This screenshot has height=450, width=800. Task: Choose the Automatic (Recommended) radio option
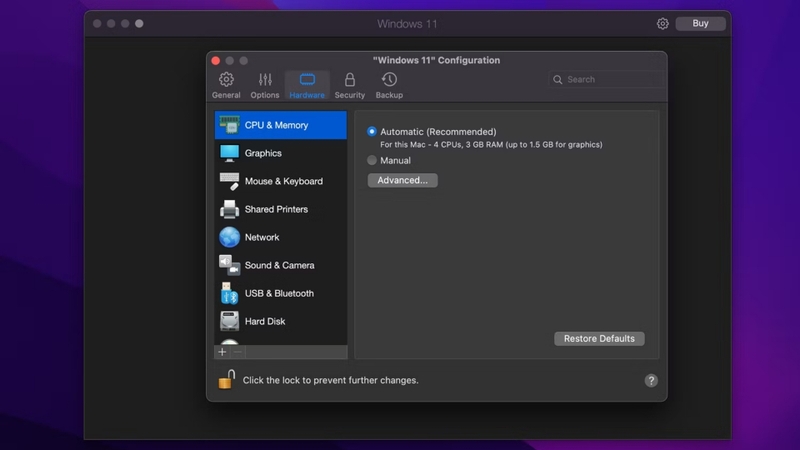pyautogui.click(x=372, y=132)
